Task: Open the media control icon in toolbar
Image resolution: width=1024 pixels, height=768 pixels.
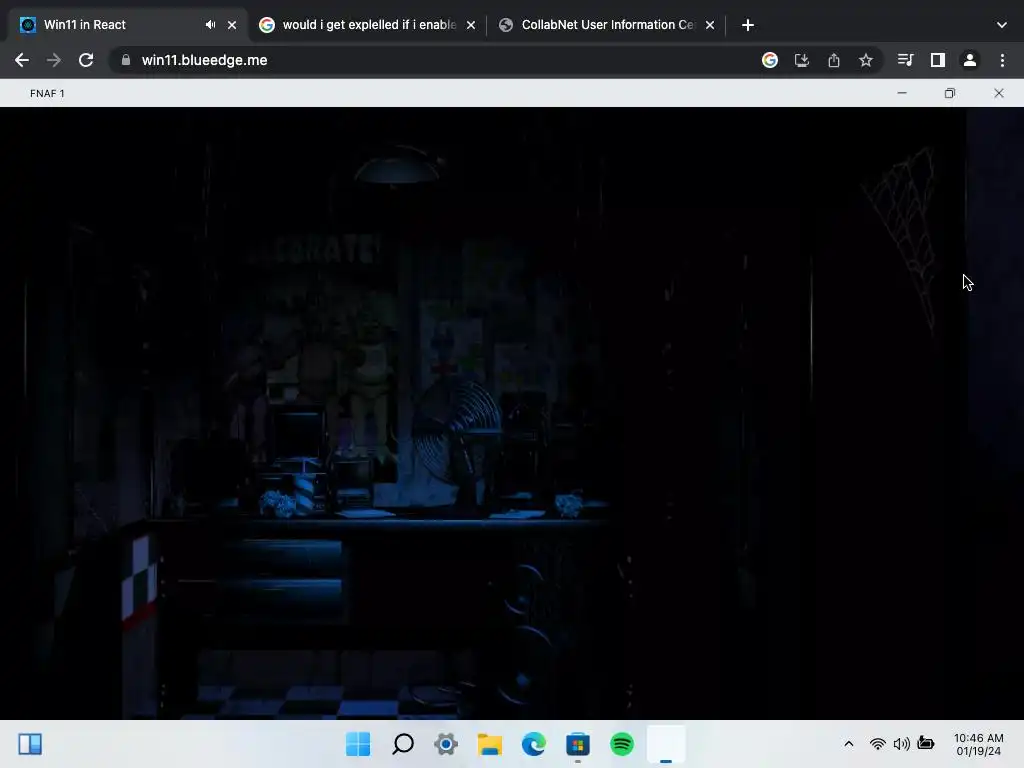Action: (x=905, y=60)
